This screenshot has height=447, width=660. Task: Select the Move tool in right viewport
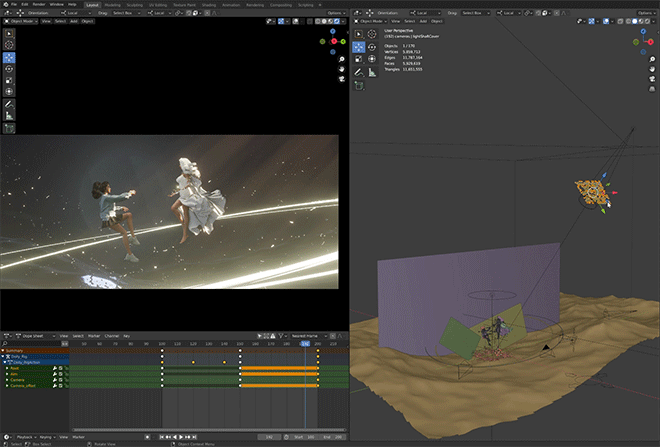[359, 47]
